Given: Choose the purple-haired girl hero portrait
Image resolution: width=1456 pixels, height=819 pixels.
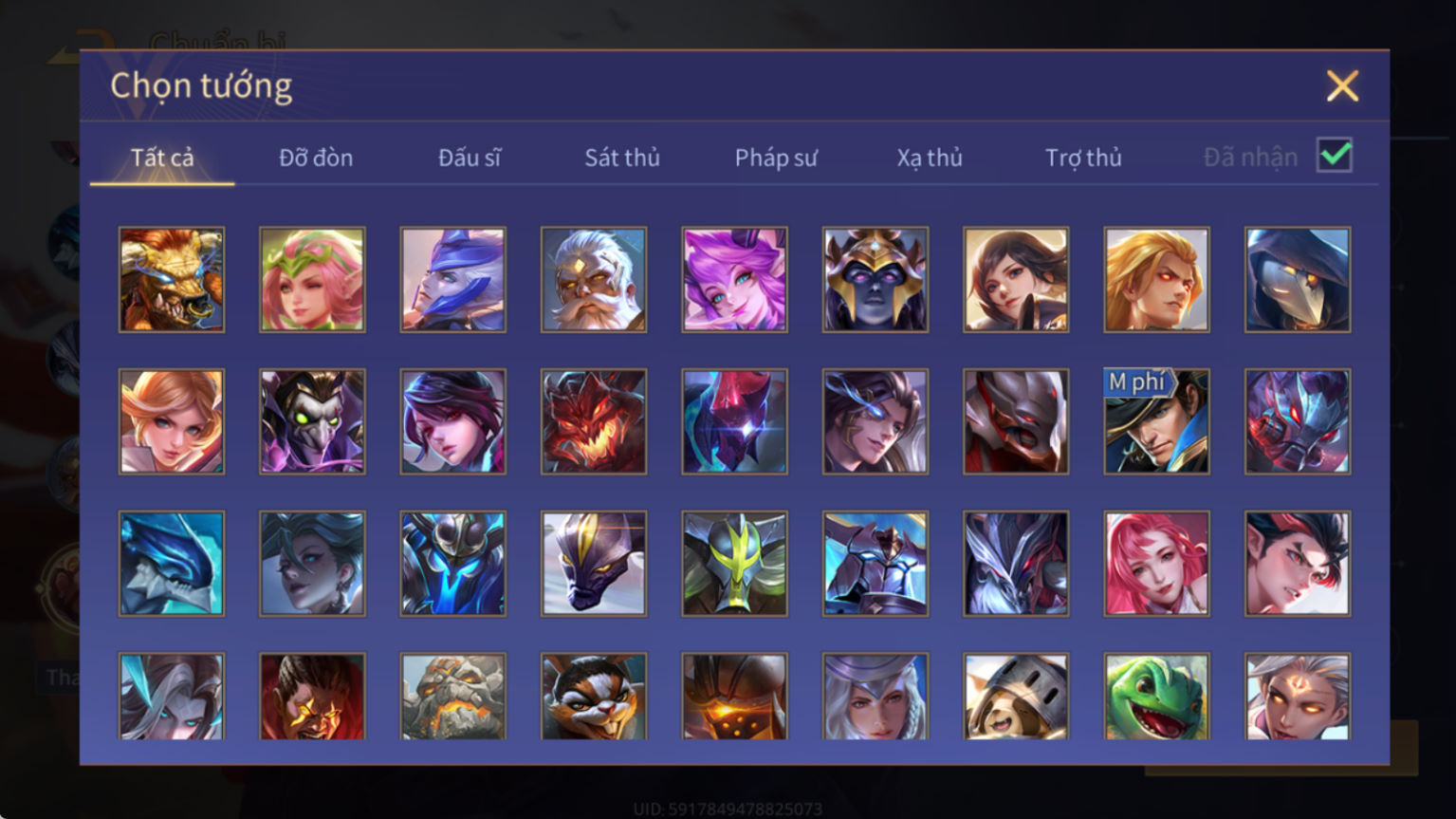Looking at the screenshot, I should [734, 280].
